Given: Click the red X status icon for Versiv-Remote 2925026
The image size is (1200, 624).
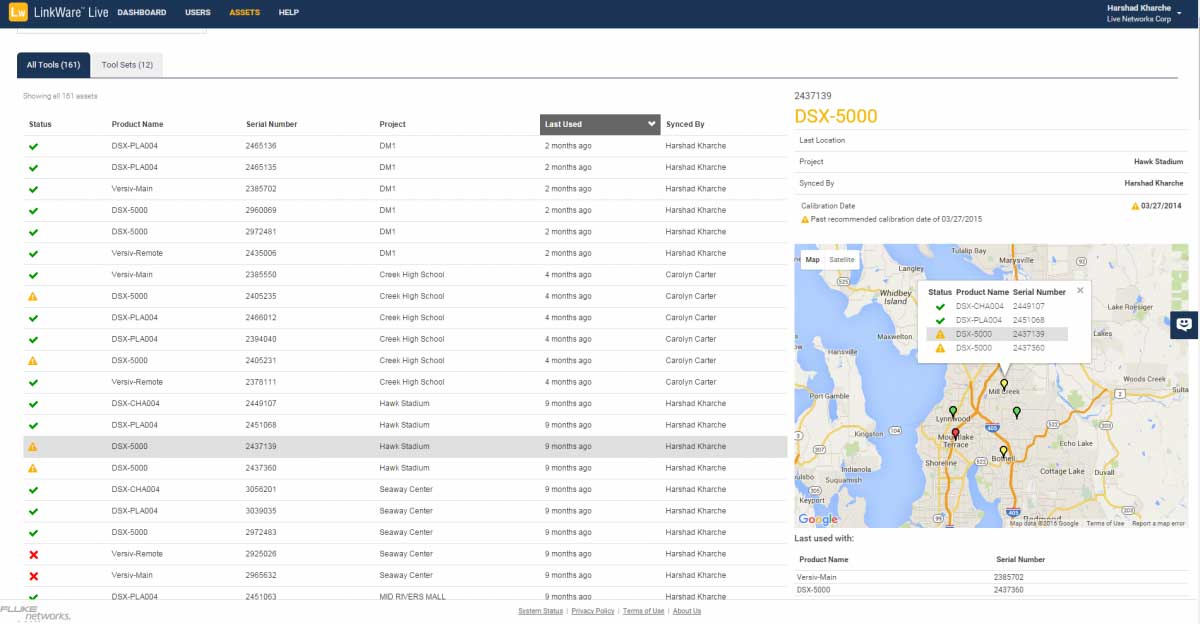Looking at the screenshot, I should click(33, 554).
